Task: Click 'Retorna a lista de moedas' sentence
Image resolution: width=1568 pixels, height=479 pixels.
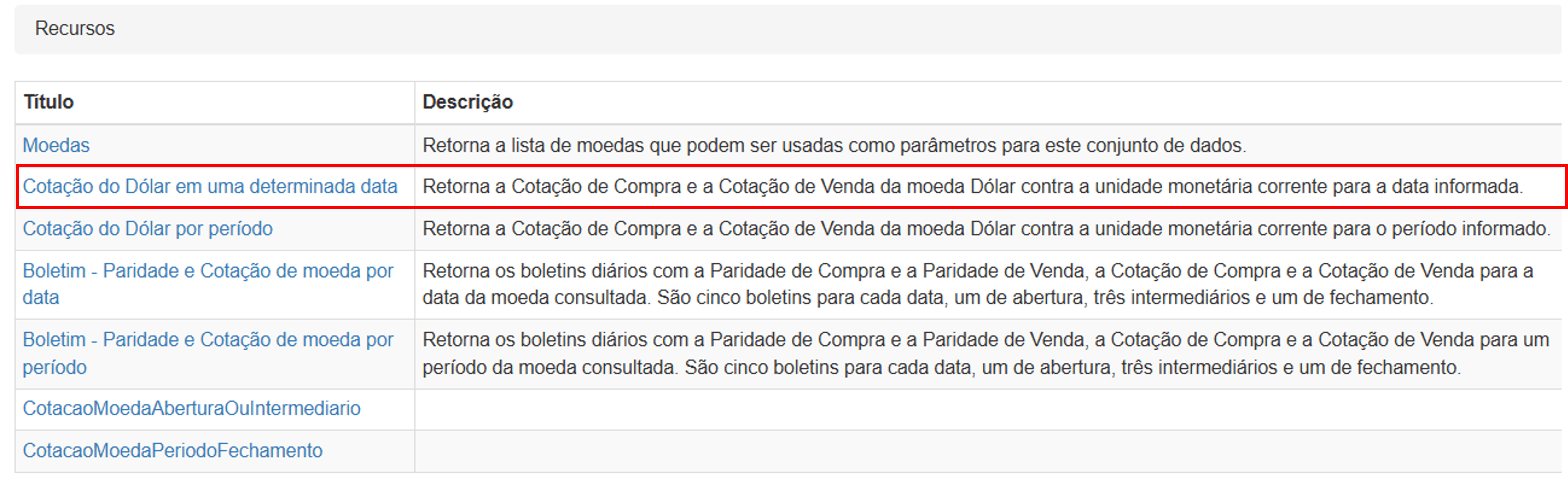Action: (x=834, y=145)
